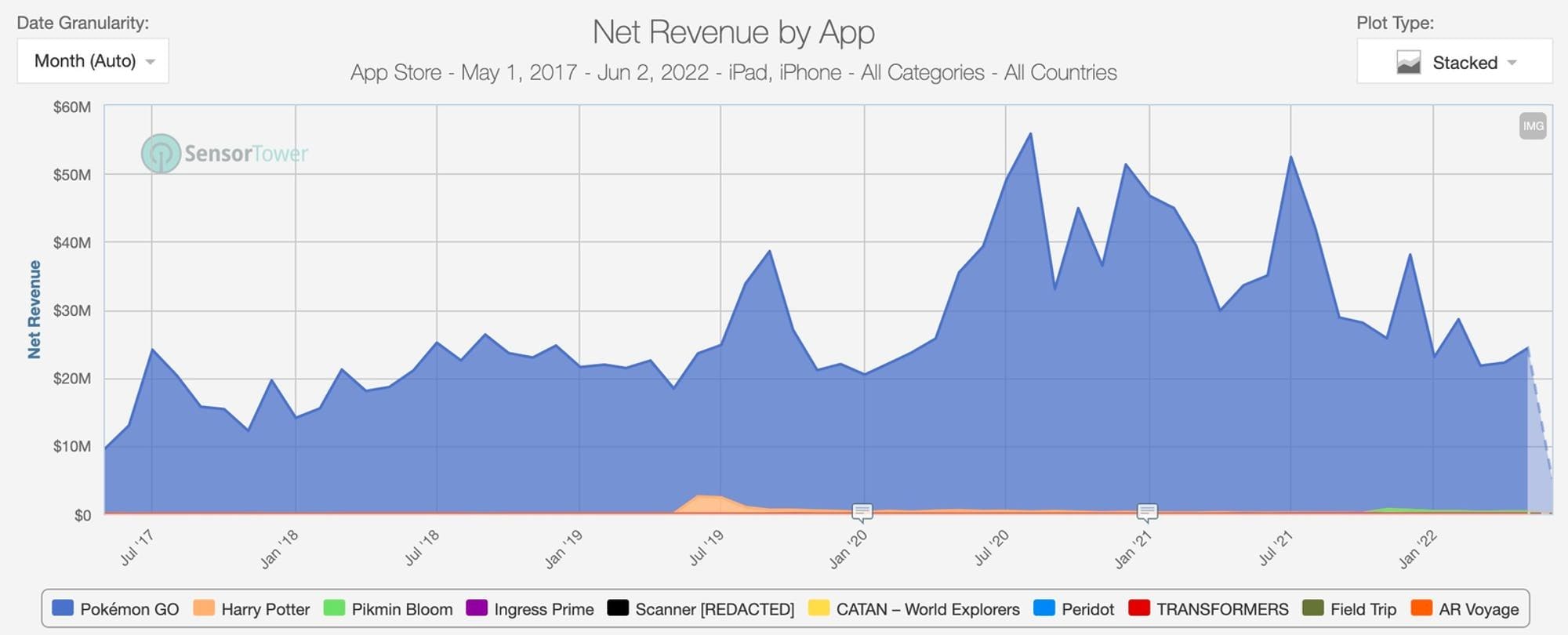Open the comment marker near Jan '20
The width and height of the screenshot is (1568, 635).
pos(862,513)
